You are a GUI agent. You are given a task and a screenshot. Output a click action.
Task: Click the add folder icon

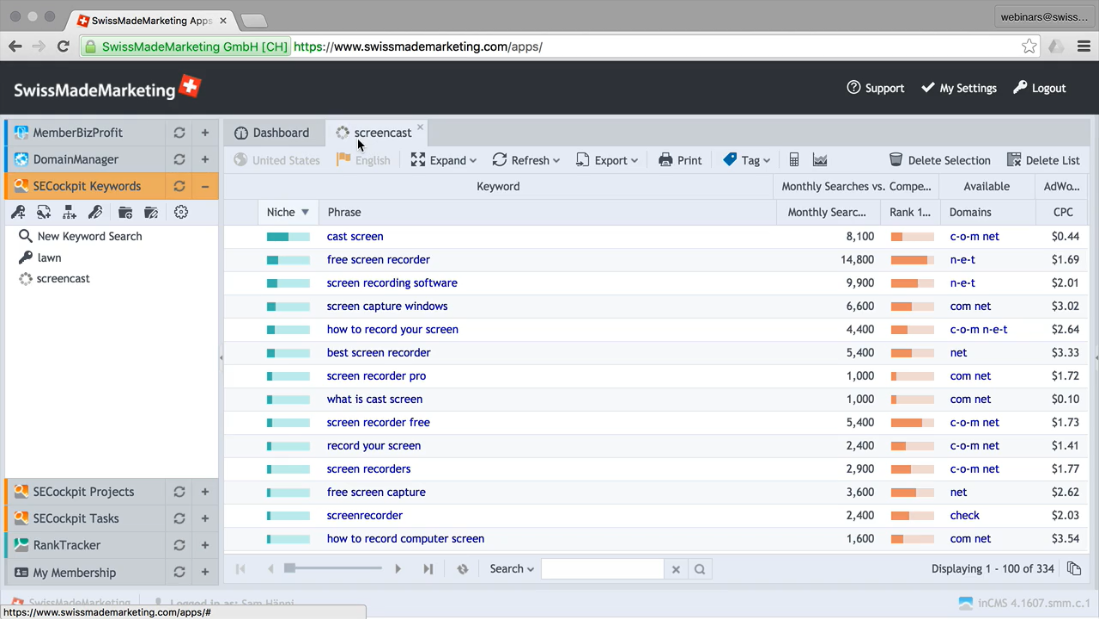pos(125,212)
